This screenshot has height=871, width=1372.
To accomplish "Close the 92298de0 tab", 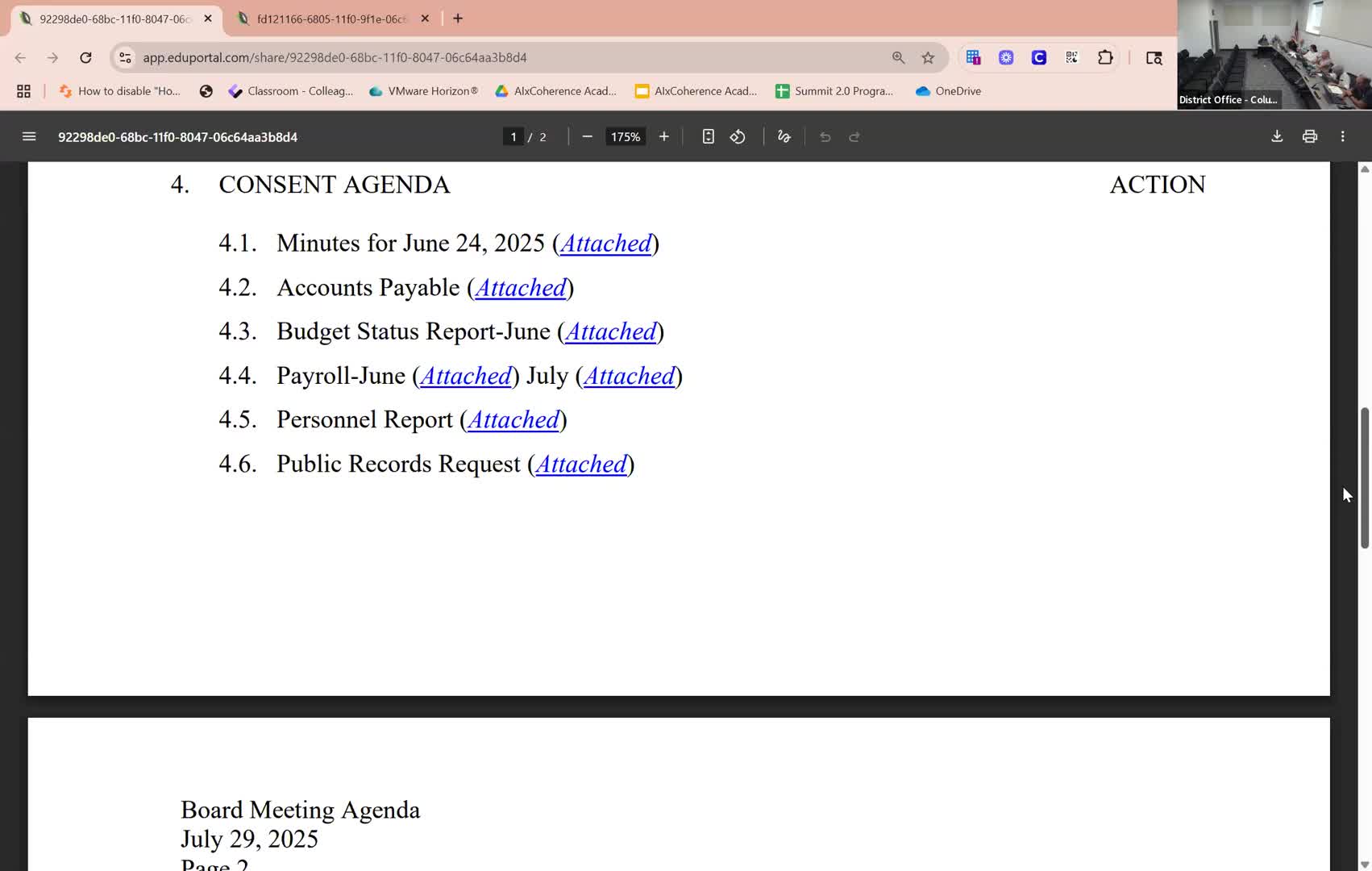I will point(208,19).
